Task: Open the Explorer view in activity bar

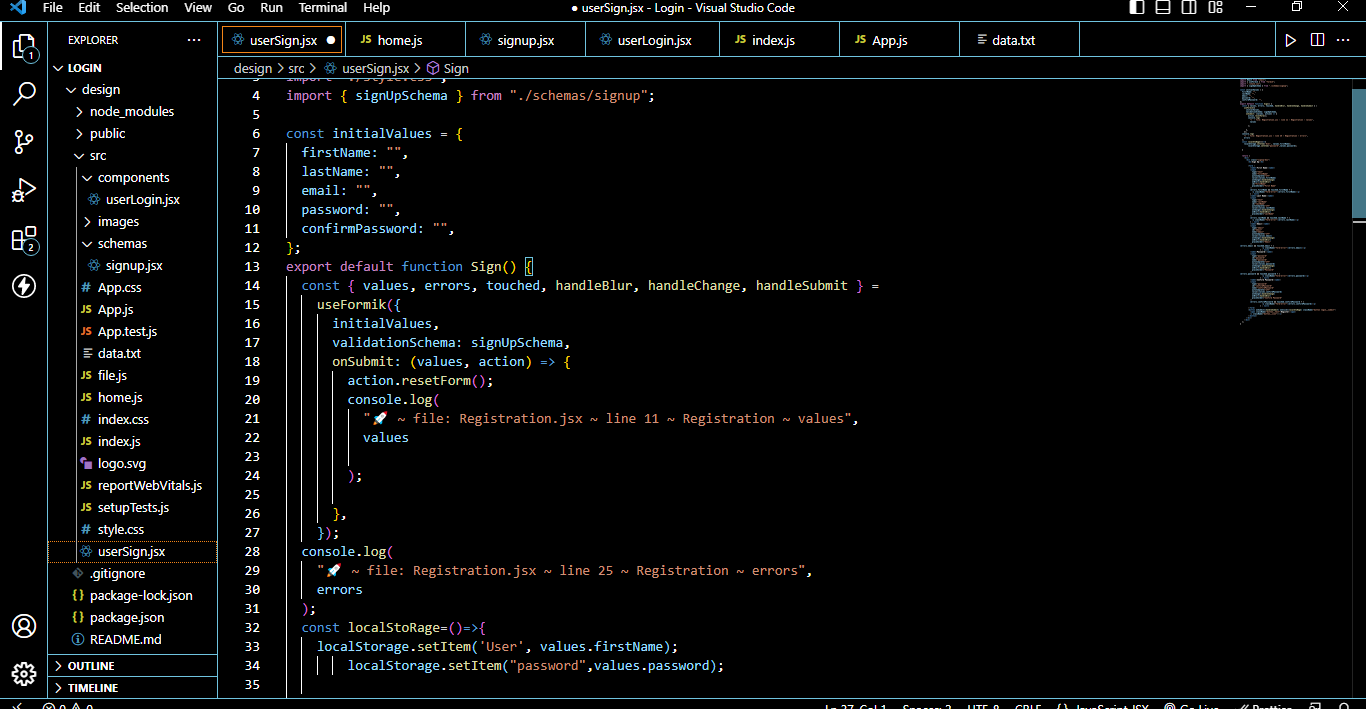Action: coord(24,47)
